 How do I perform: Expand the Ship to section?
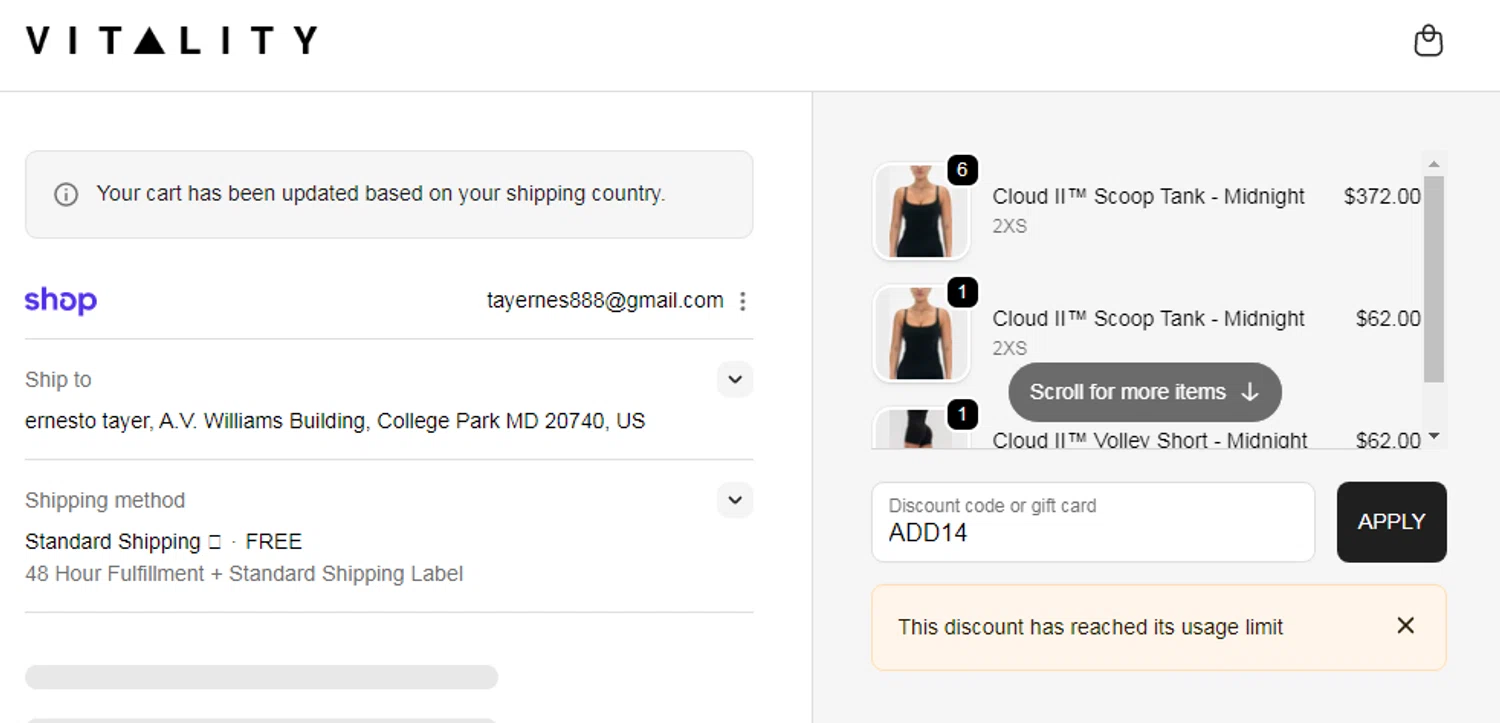(x=735, y=380)
